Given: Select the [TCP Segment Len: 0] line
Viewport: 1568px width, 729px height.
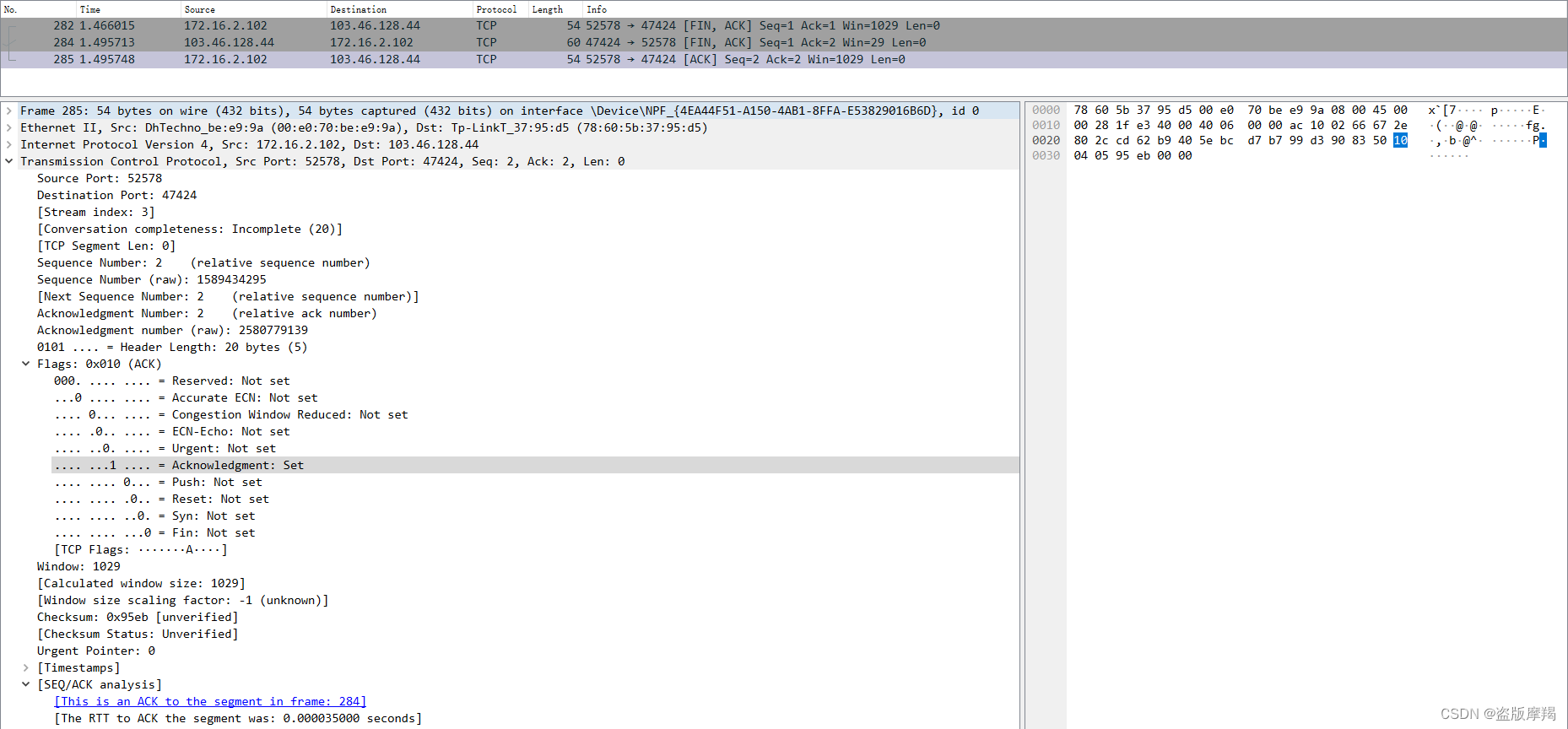Looking at the screenshot, I should [106, 246].
